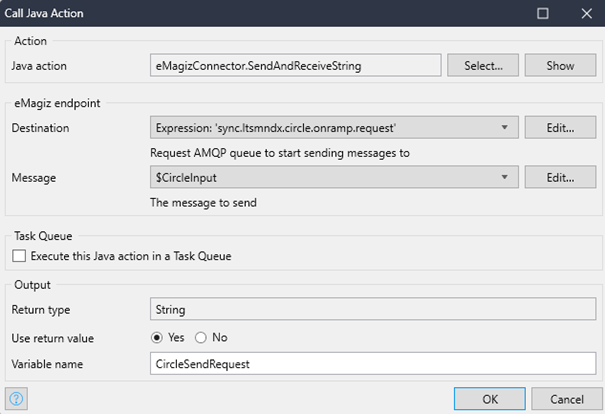Select No for Use return value
605x414 pixels.
pos(201,338)
